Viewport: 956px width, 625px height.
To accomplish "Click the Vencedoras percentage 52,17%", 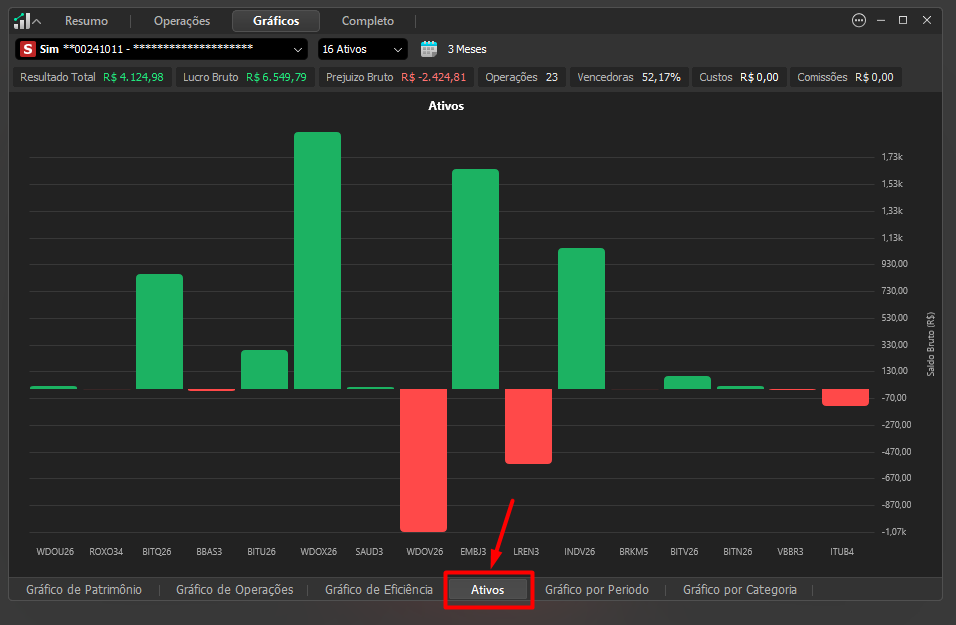I will [x=661, y=77].
